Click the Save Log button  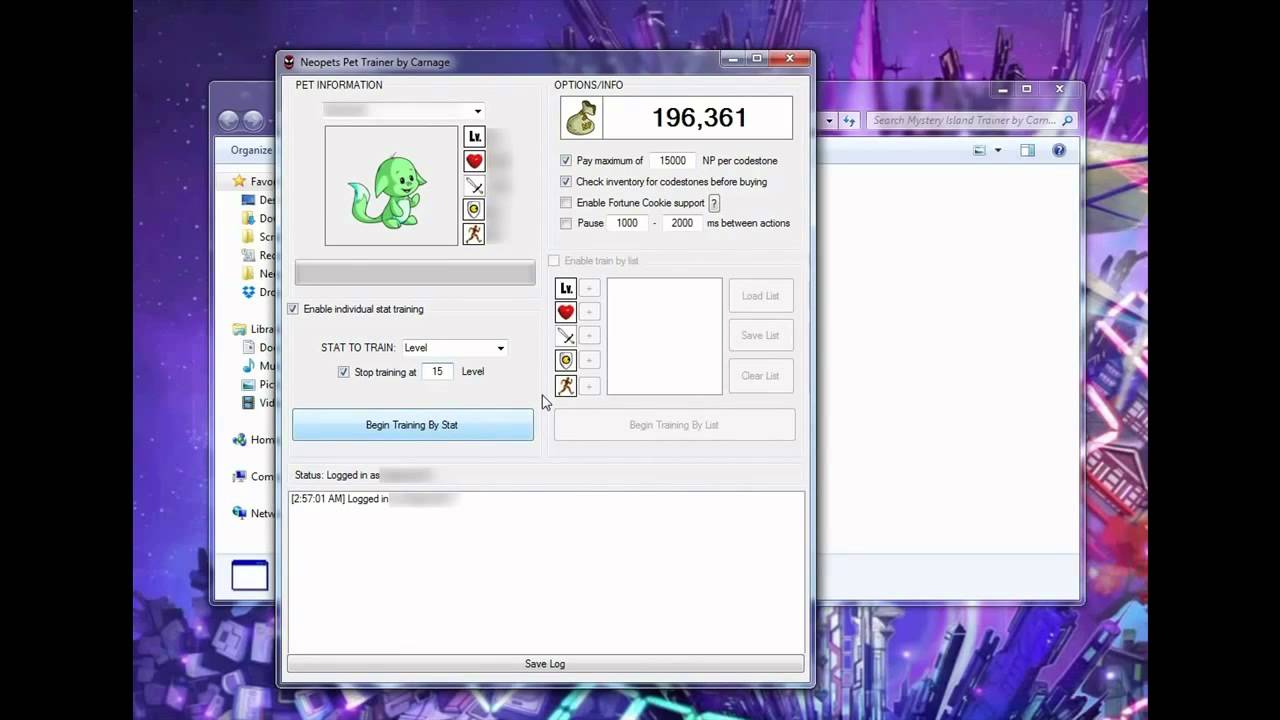pos(545,664)
